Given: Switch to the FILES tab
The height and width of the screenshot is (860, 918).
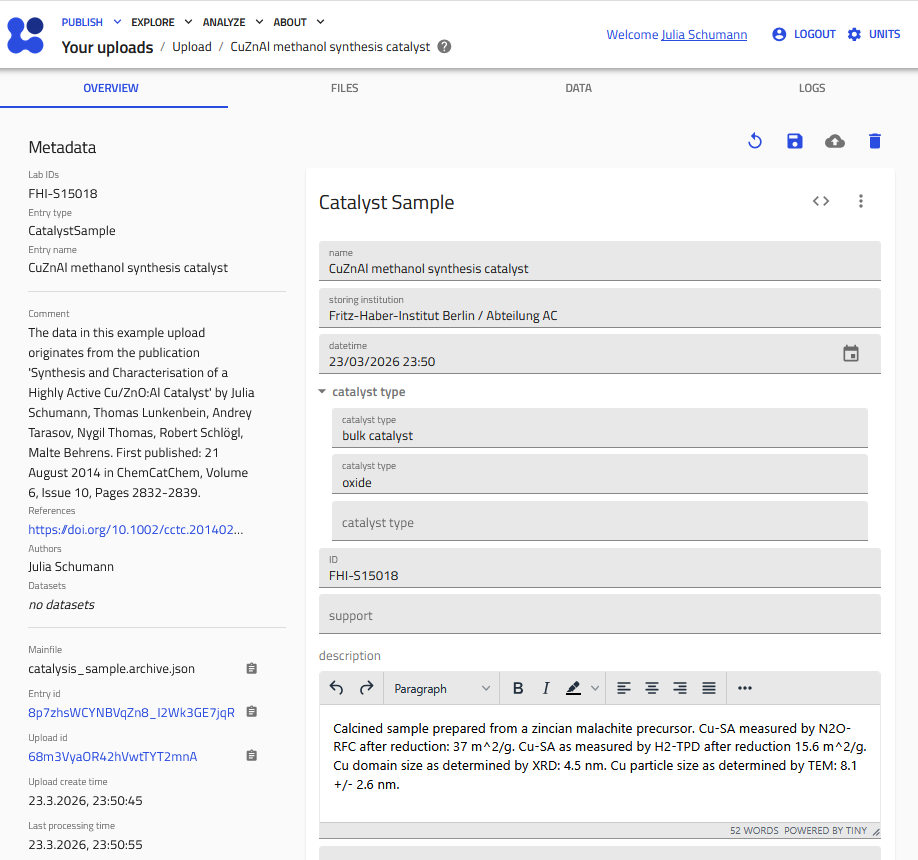Looking at the screenshot, I should coord(344,88).
